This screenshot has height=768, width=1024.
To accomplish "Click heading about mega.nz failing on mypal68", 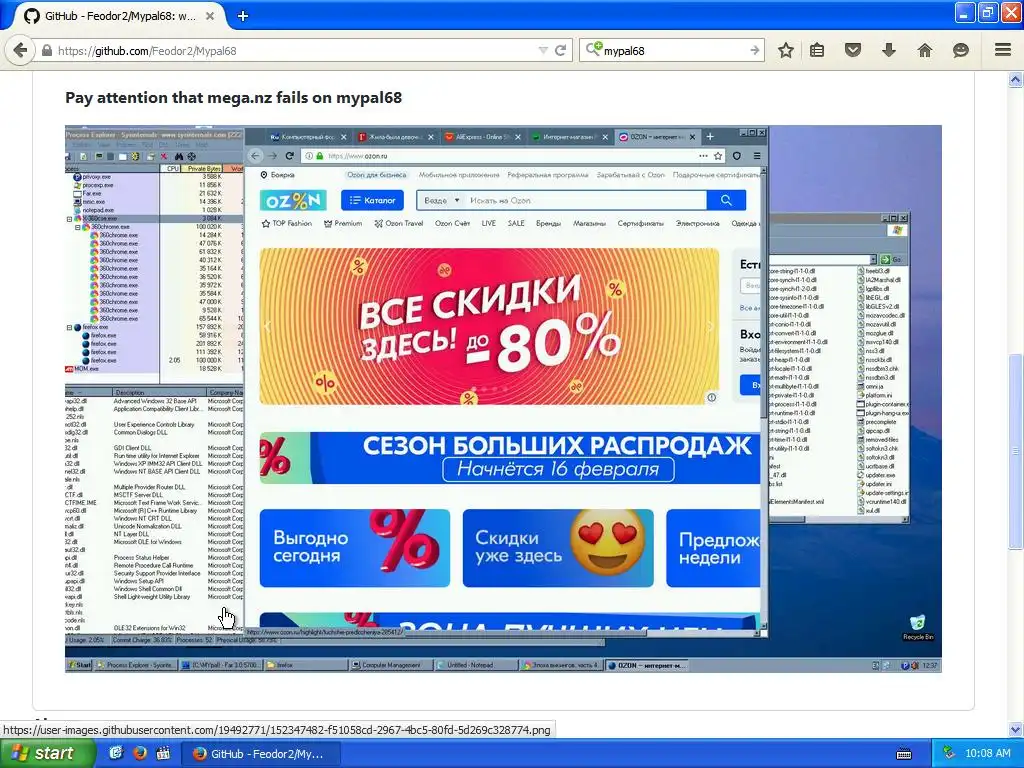I will coord(233,98).
